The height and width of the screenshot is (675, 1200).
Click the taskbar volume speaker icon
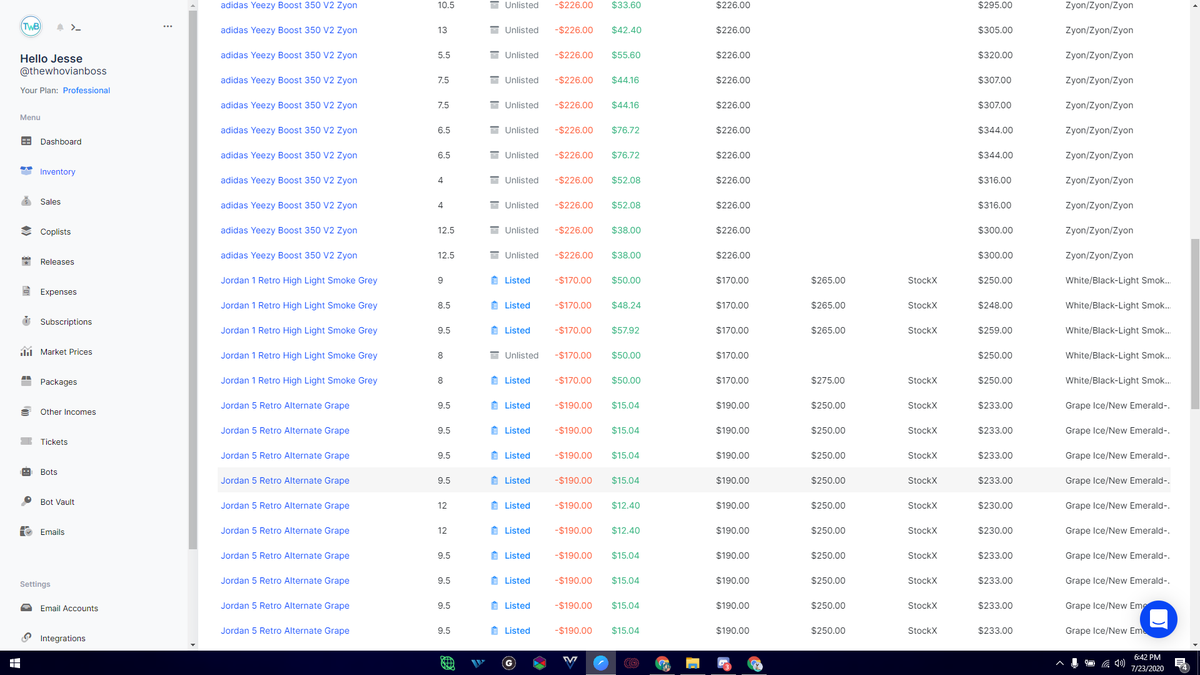1120,663
